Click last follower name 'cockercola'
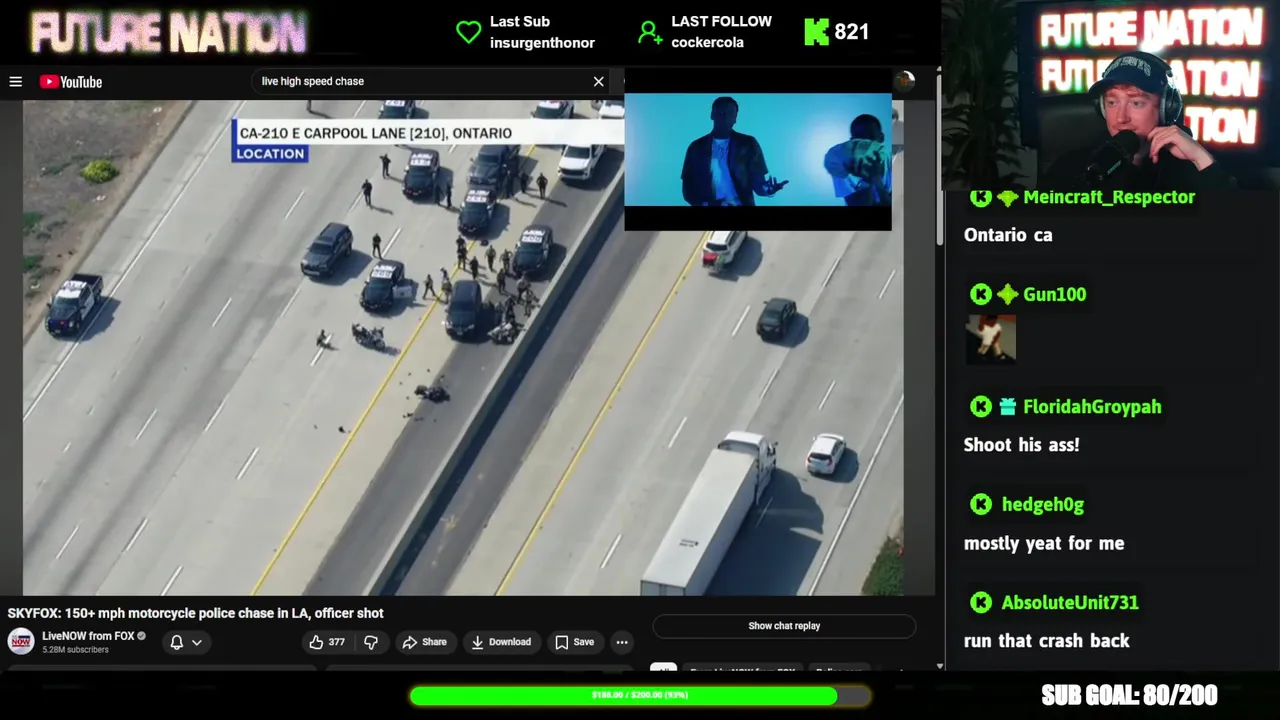Viewport: 1280px width, 720px height. pos(707,43)
